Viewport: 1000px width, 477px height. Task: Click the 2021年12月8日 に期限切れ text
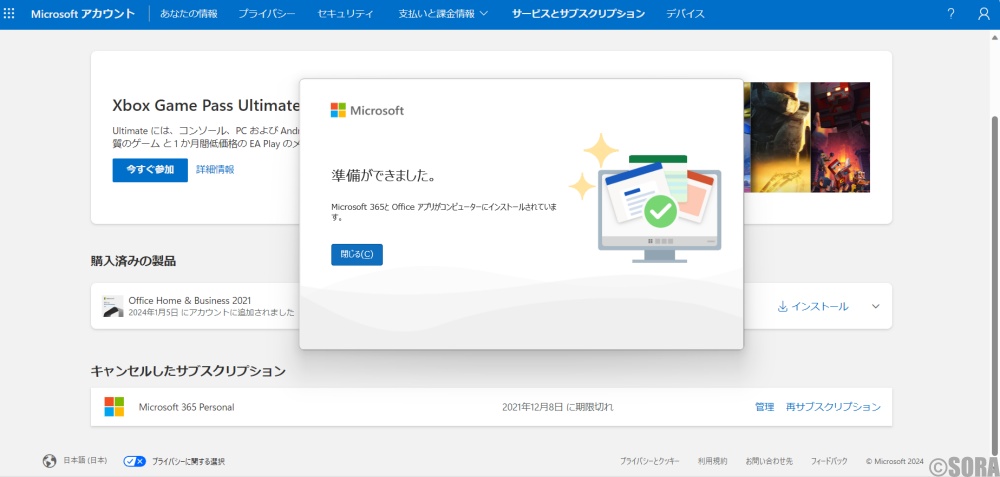[x=558, y=407]
